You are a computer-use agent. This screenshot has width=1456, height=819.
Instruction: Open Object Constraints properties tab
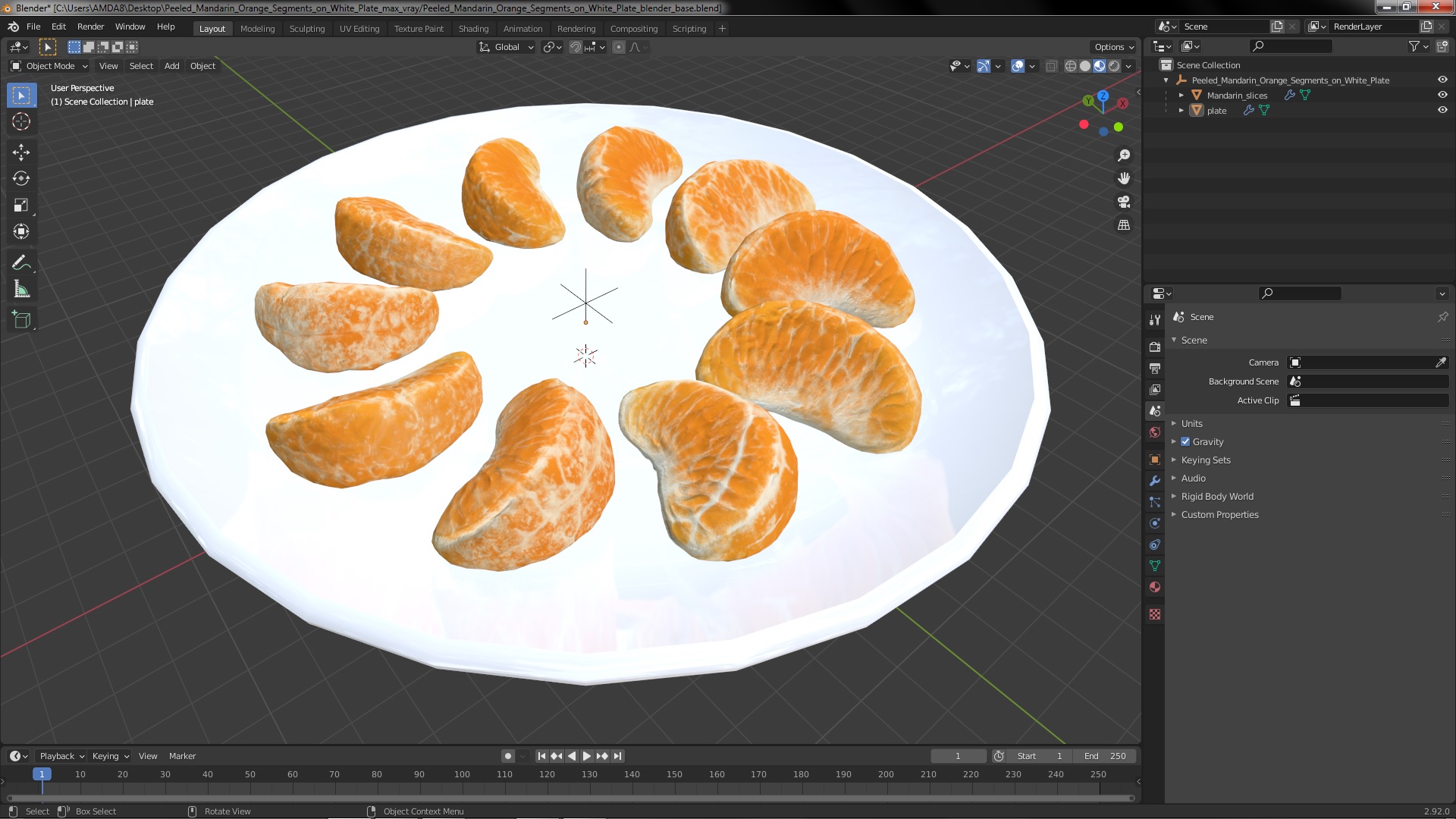(x=1155, y=544)
